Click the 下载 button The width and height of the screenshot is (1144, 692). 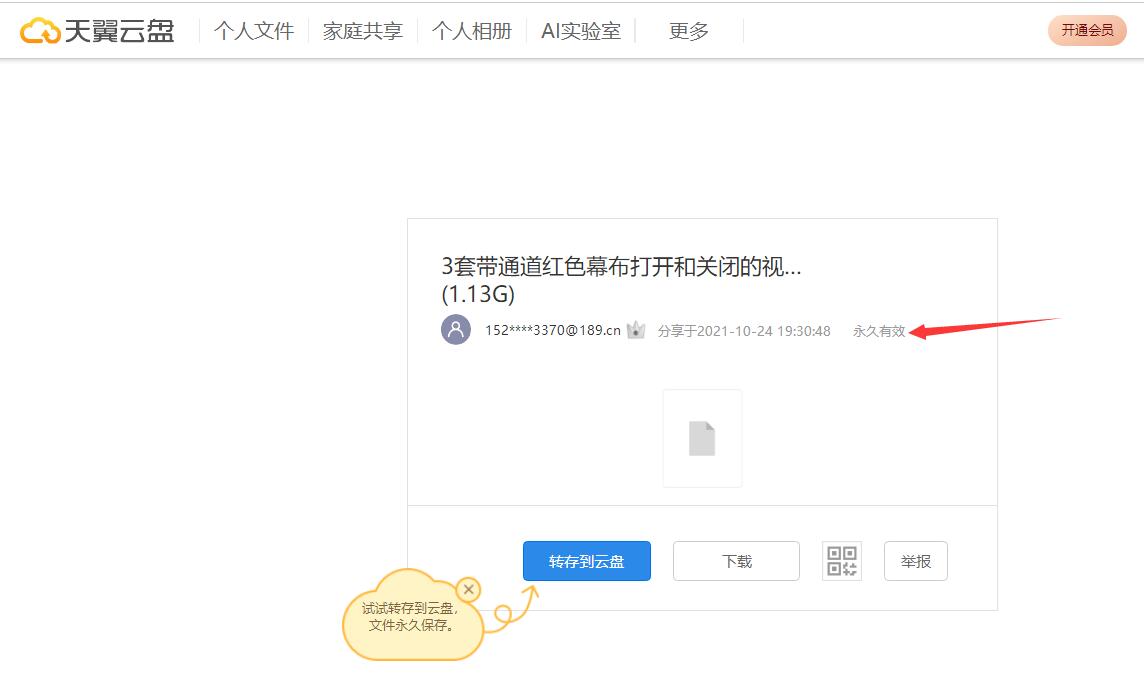[x=736, y=560]
